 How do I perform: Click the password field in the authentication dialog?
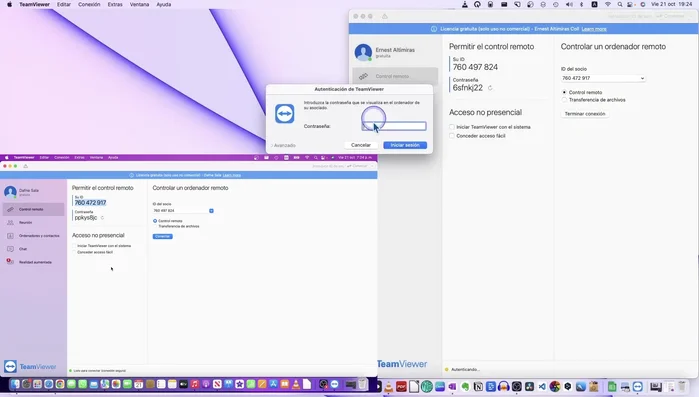(x=394, y=126)
